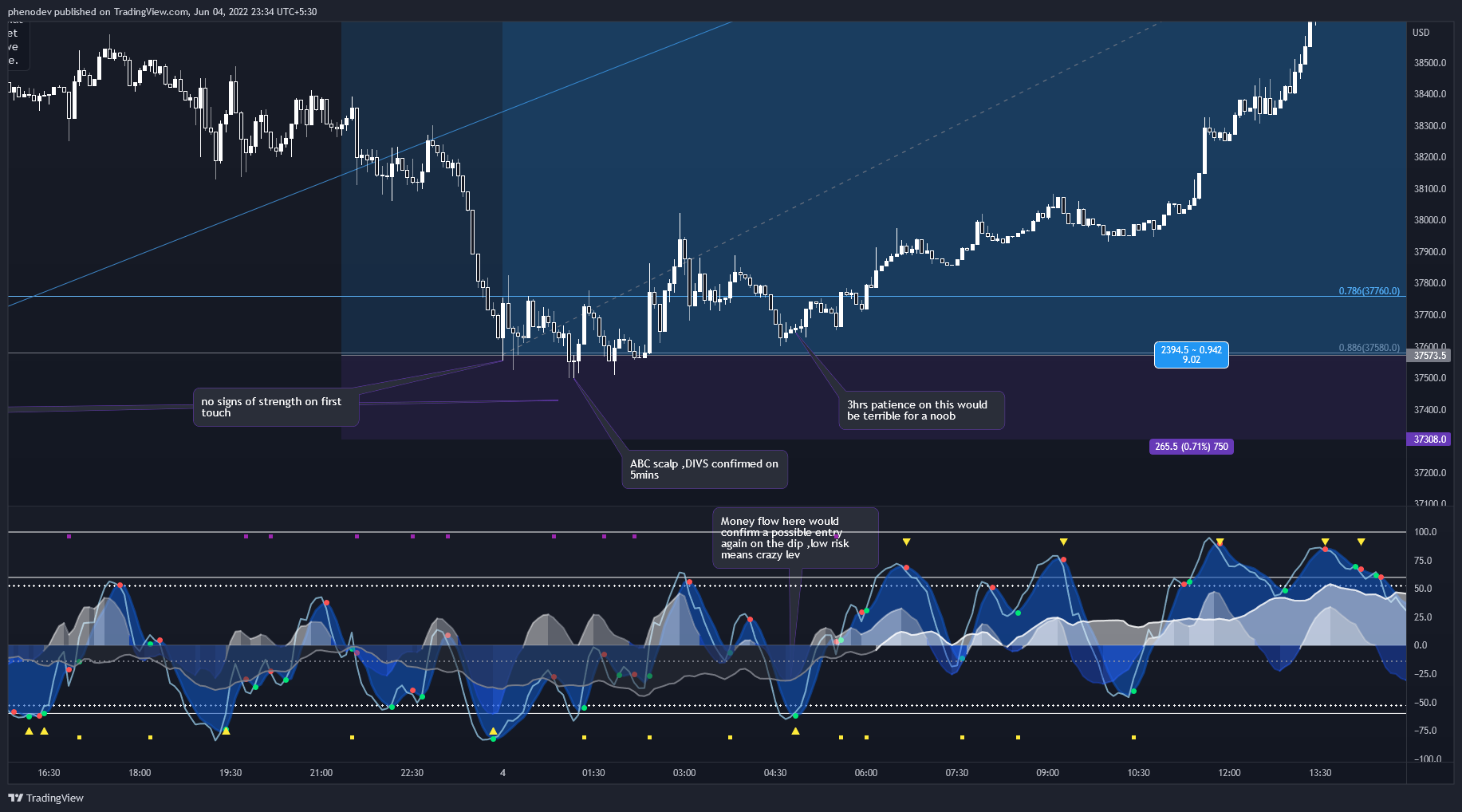Viewport: 1462px width, 812px height.
Task: Click 38200.0 on the price axis
Action: click(x=1430, y=157)
